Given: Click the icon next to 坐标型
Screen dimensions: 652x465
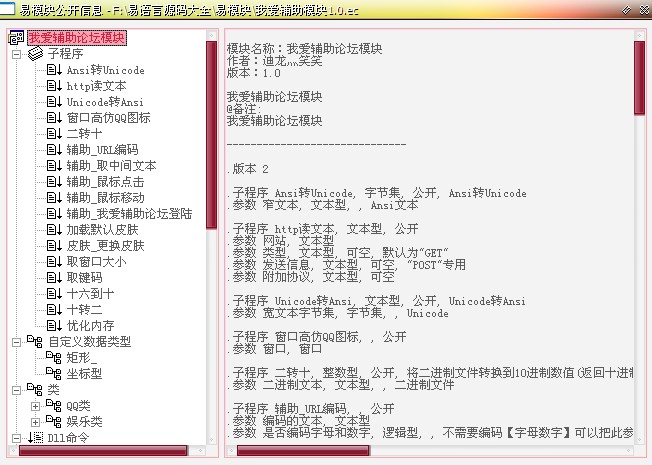Looking at the screenshot, I should (54, 373).
